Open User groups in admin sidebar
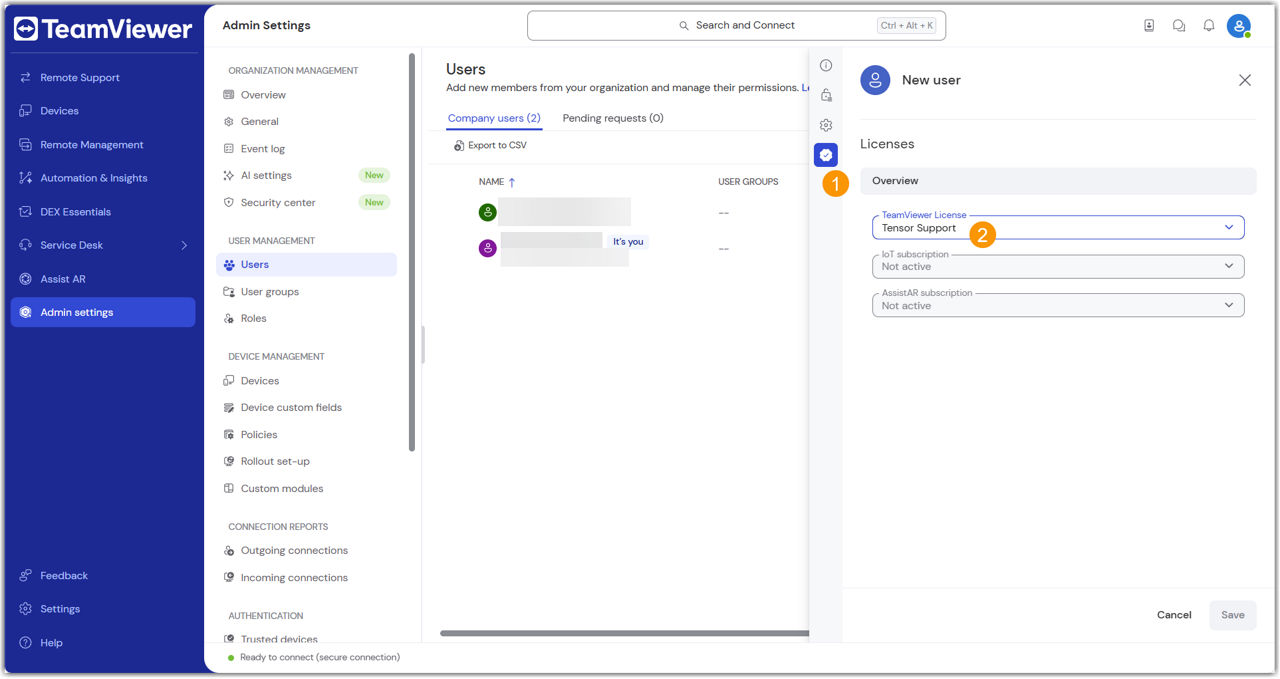This screenshot has width=1280, height=679. [269, 292]
